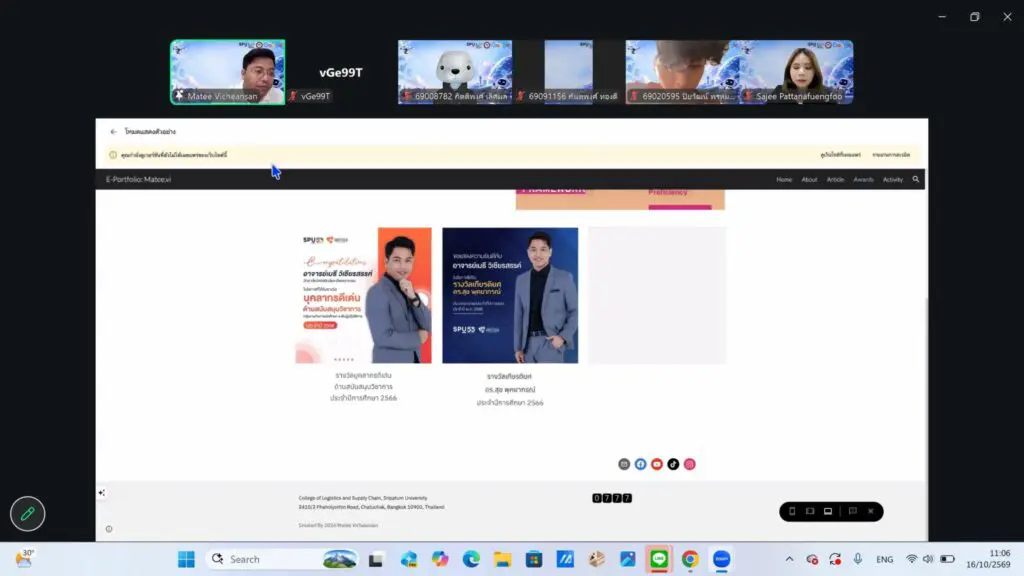Image resolution: width=1024 pixels, height=576 pixels.
Task: Open Microsoft Edge from taskbar
Action: (x=471, y=559)
